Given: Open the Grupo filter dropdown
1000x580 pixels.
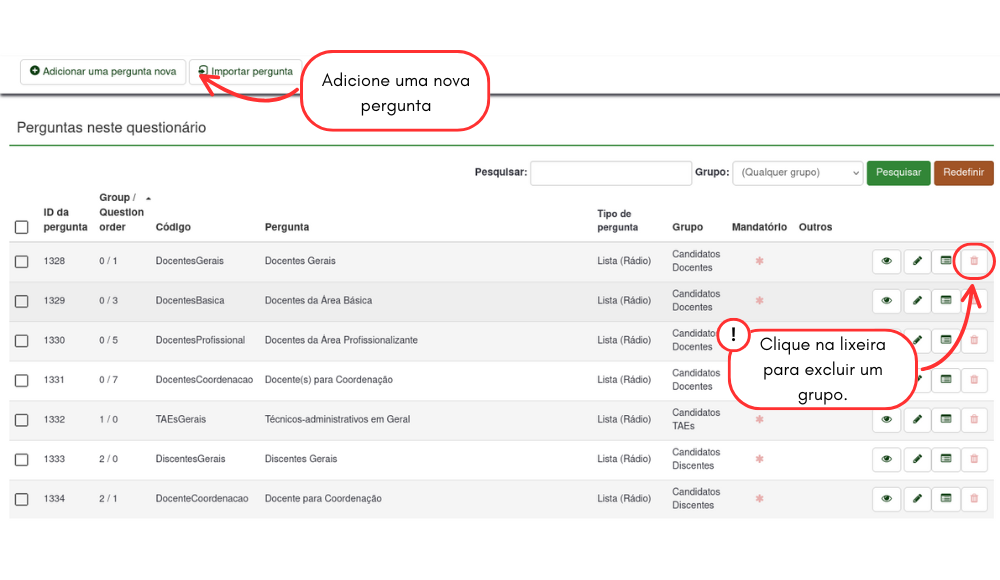Looking at the screenshot, I should tap(798, 172).
